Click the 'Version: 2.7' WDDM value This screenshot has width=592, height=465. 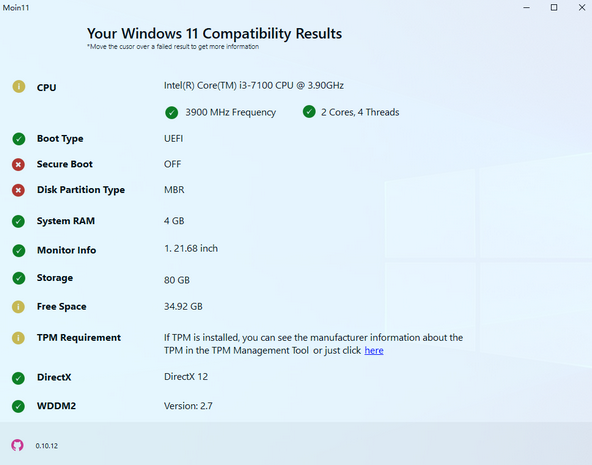click(x=188, y=406)
